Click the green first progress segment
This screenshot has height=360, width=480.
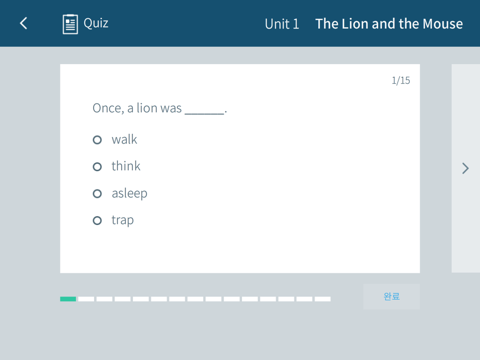coord(68,299)
